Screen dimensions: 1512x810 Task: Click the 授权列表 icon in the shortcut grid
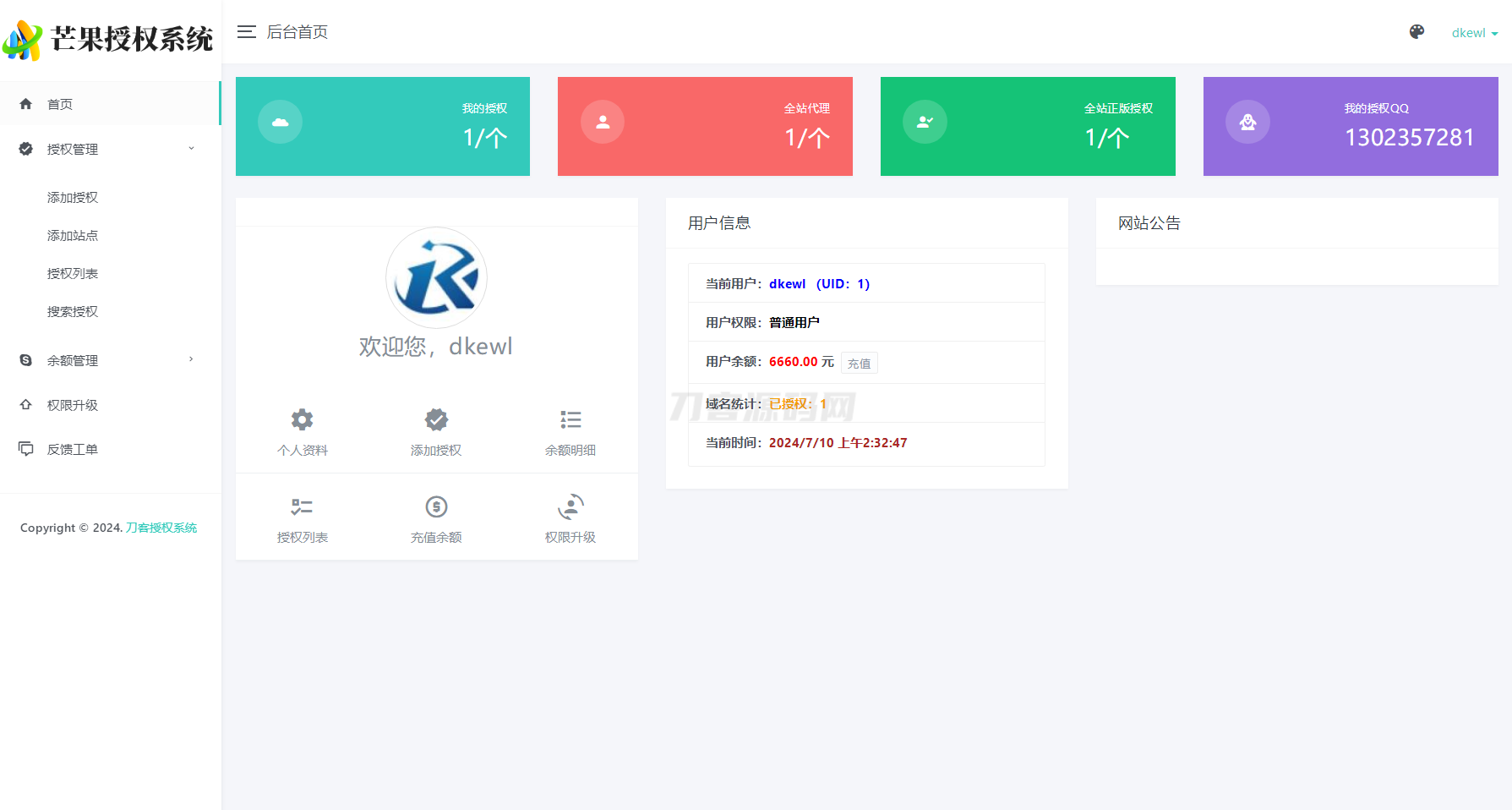[x=302, y=506]
